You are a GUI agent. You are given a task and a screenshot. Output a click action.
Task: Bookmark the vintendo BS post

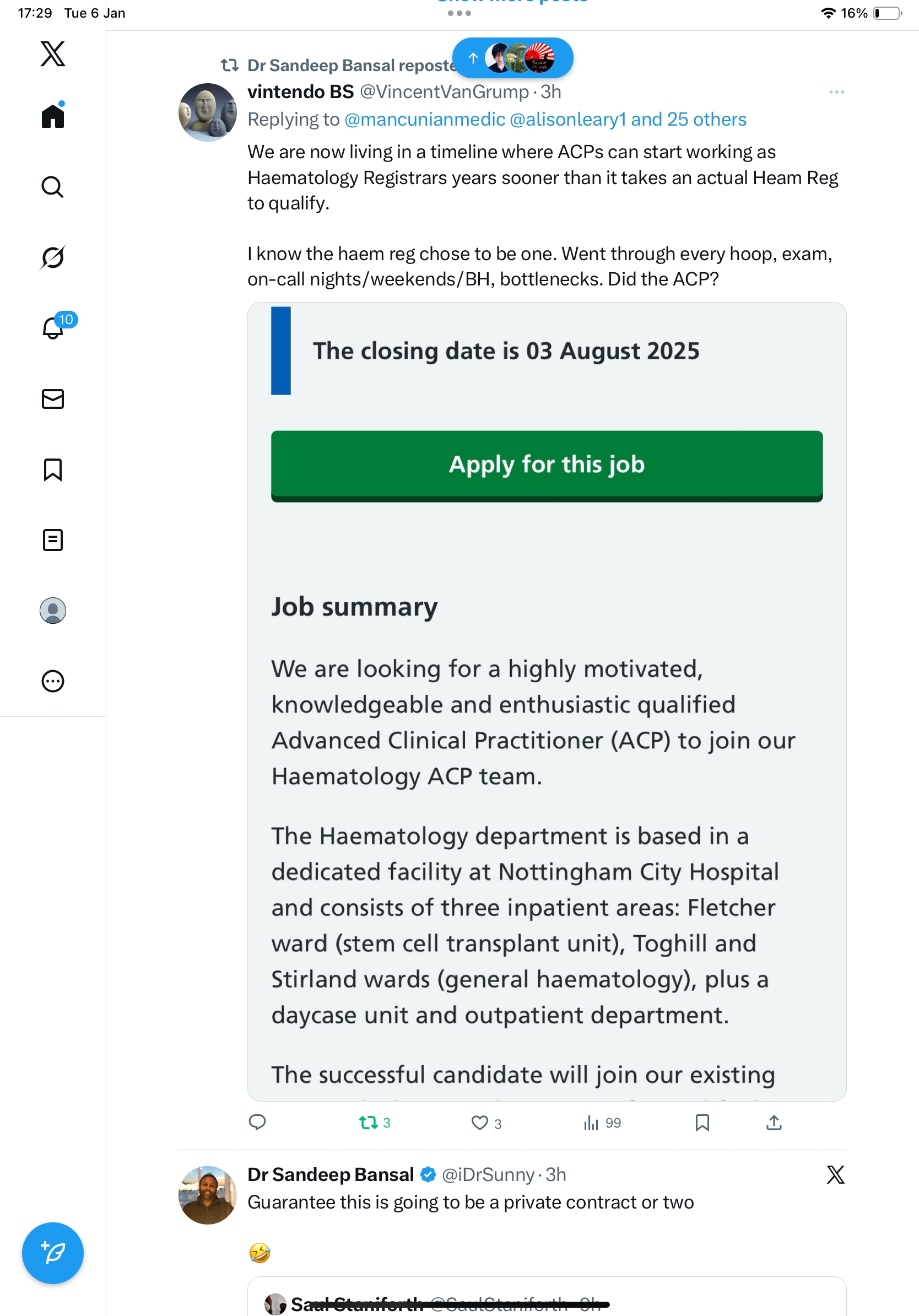point(702,1123)
